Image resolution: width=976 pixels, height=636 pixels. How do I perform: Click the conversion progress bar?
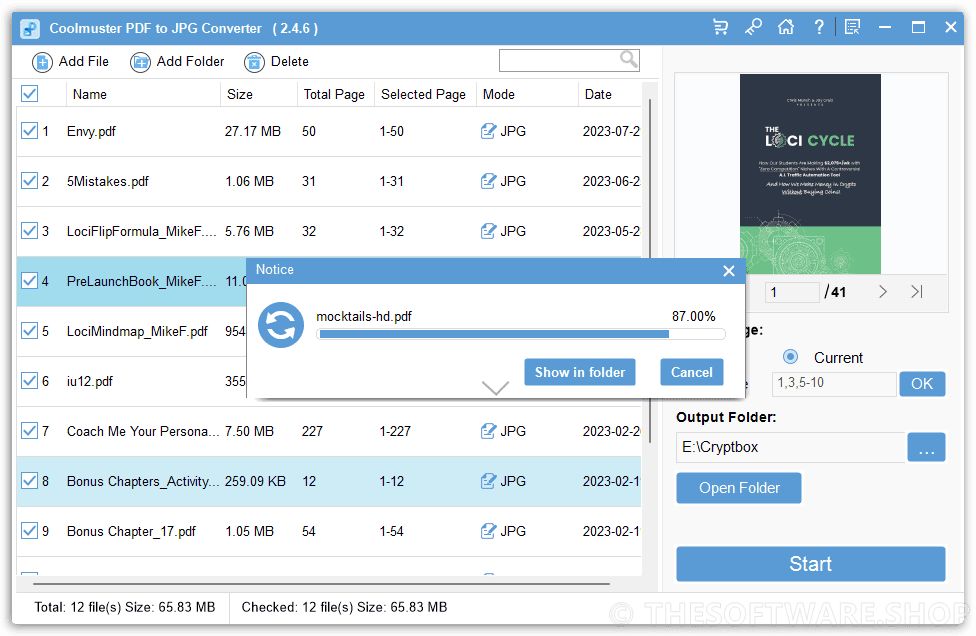[x=521, y=334]
